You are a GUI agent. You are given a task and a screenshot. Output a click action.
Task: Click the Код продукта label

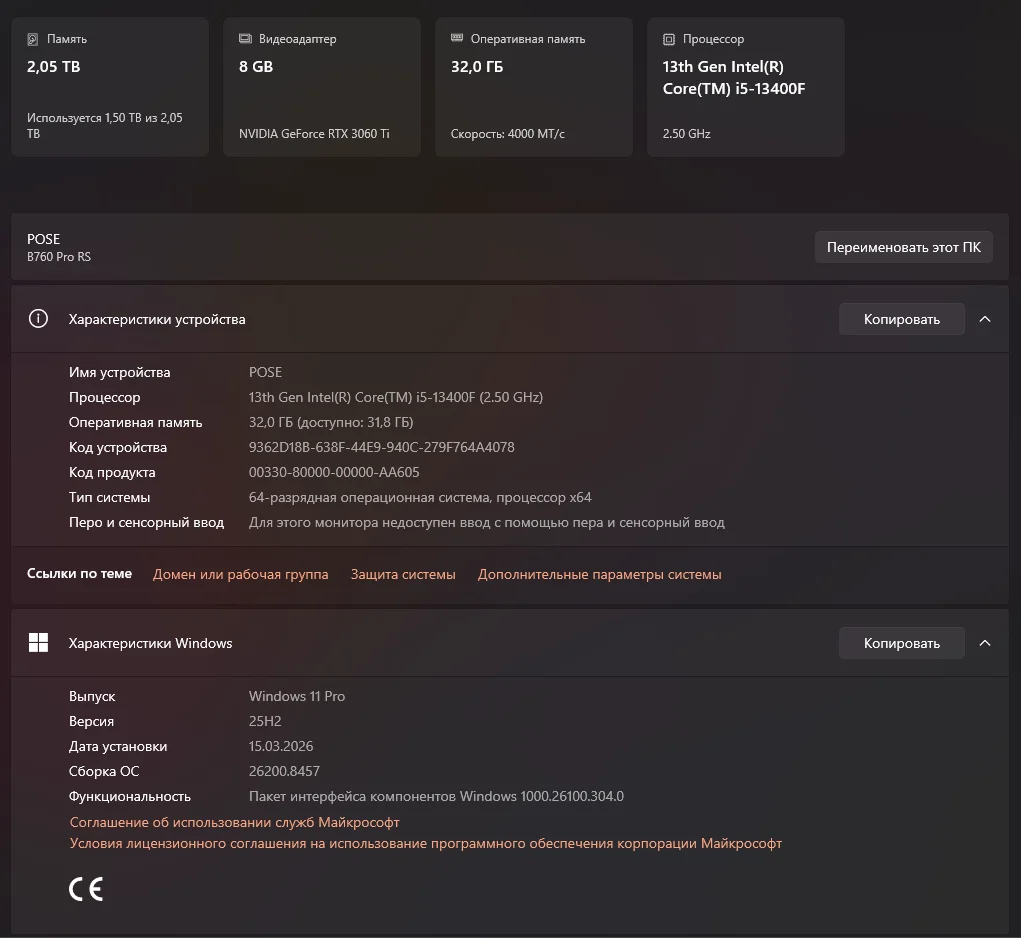click(112, 472)
